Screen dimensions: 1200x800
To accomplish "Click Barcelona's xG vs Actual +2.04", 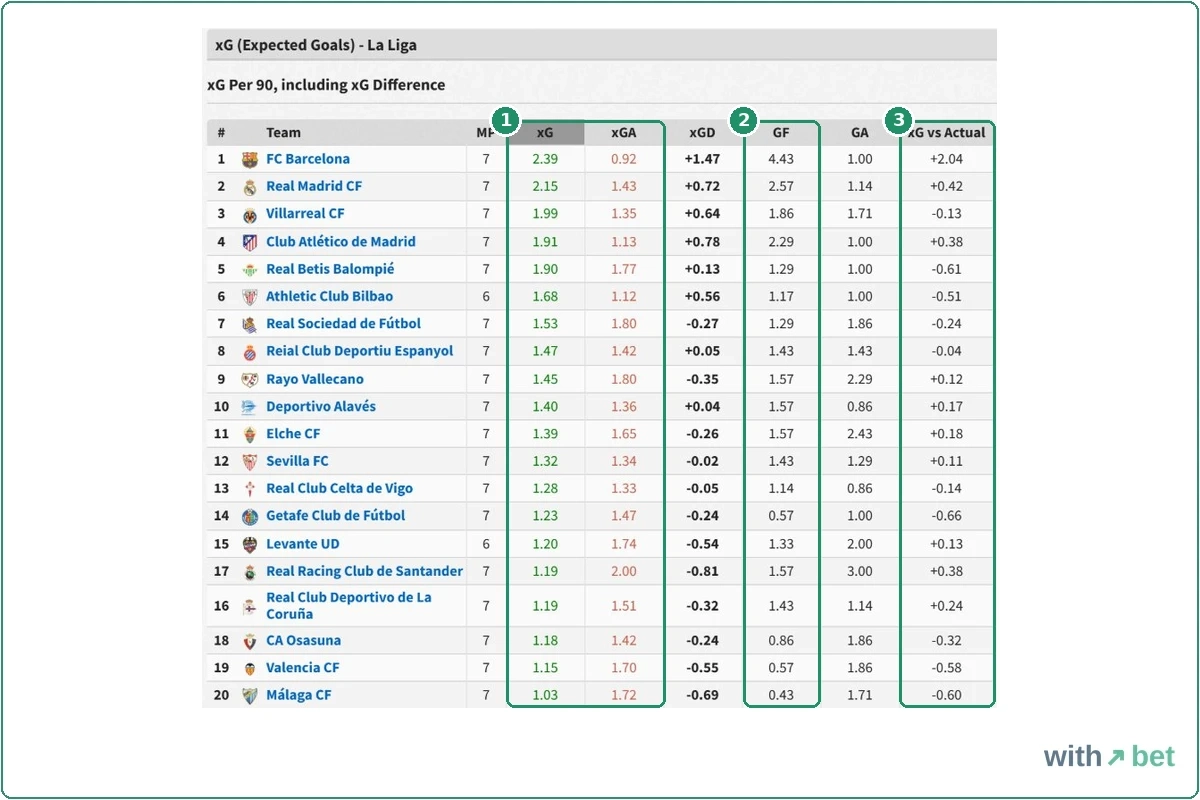I will click(946, 159).
